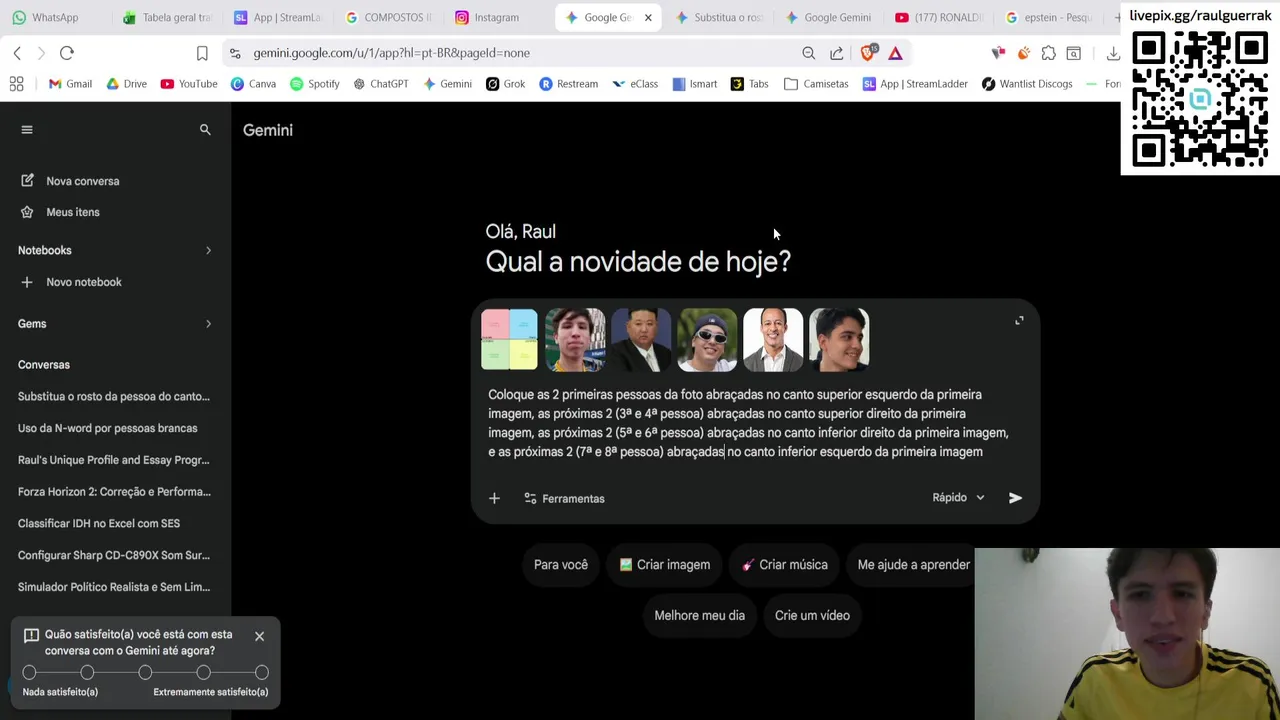The height and width of the screenshot is (720, 1280).
Task: Open conversation Uso da N-word por pessoas brancas
Action: click(108, 428)
